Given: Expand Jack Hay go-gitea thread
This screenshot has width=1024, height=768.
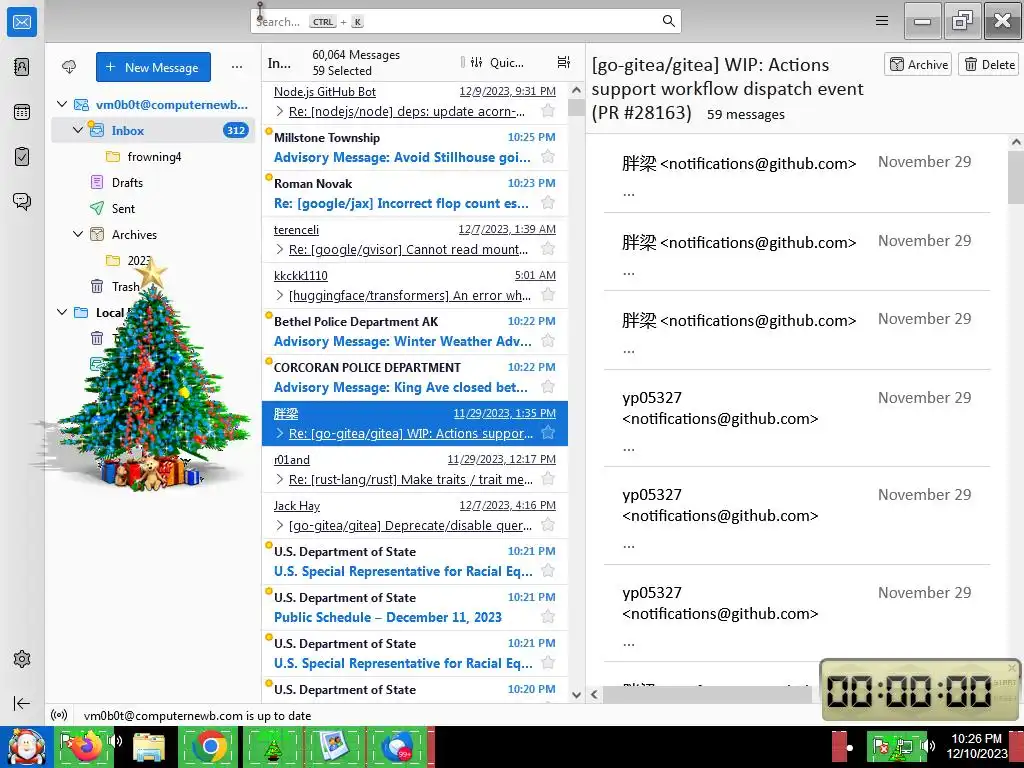Looking at the screenshot, I should coord(280,525).
